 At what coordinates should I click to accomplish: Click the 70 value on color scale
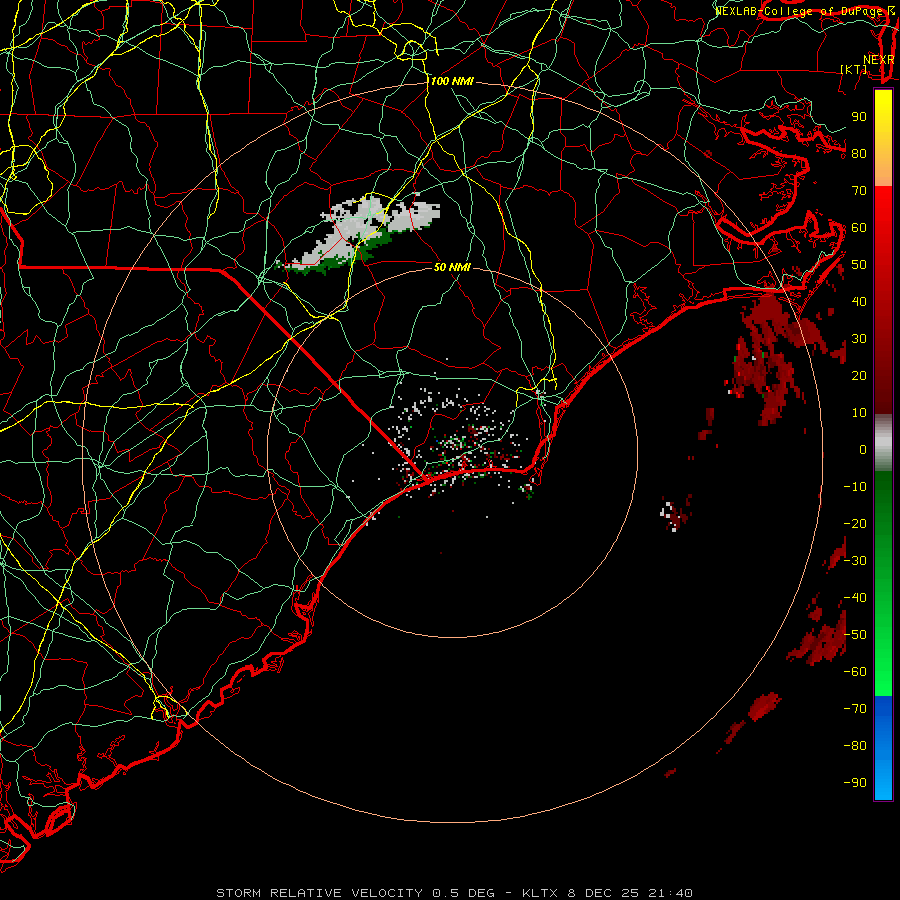point(859,191)
